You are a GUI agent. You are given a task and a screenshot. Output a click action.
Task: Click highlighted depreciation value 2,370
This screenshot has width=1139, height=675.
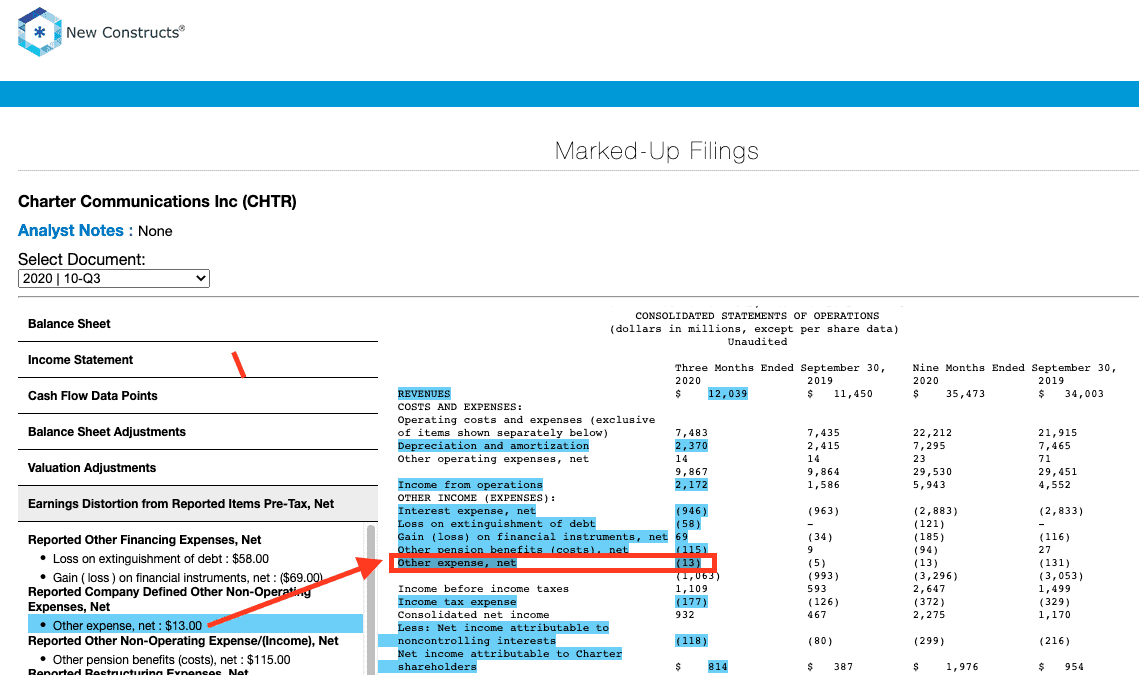691,446
